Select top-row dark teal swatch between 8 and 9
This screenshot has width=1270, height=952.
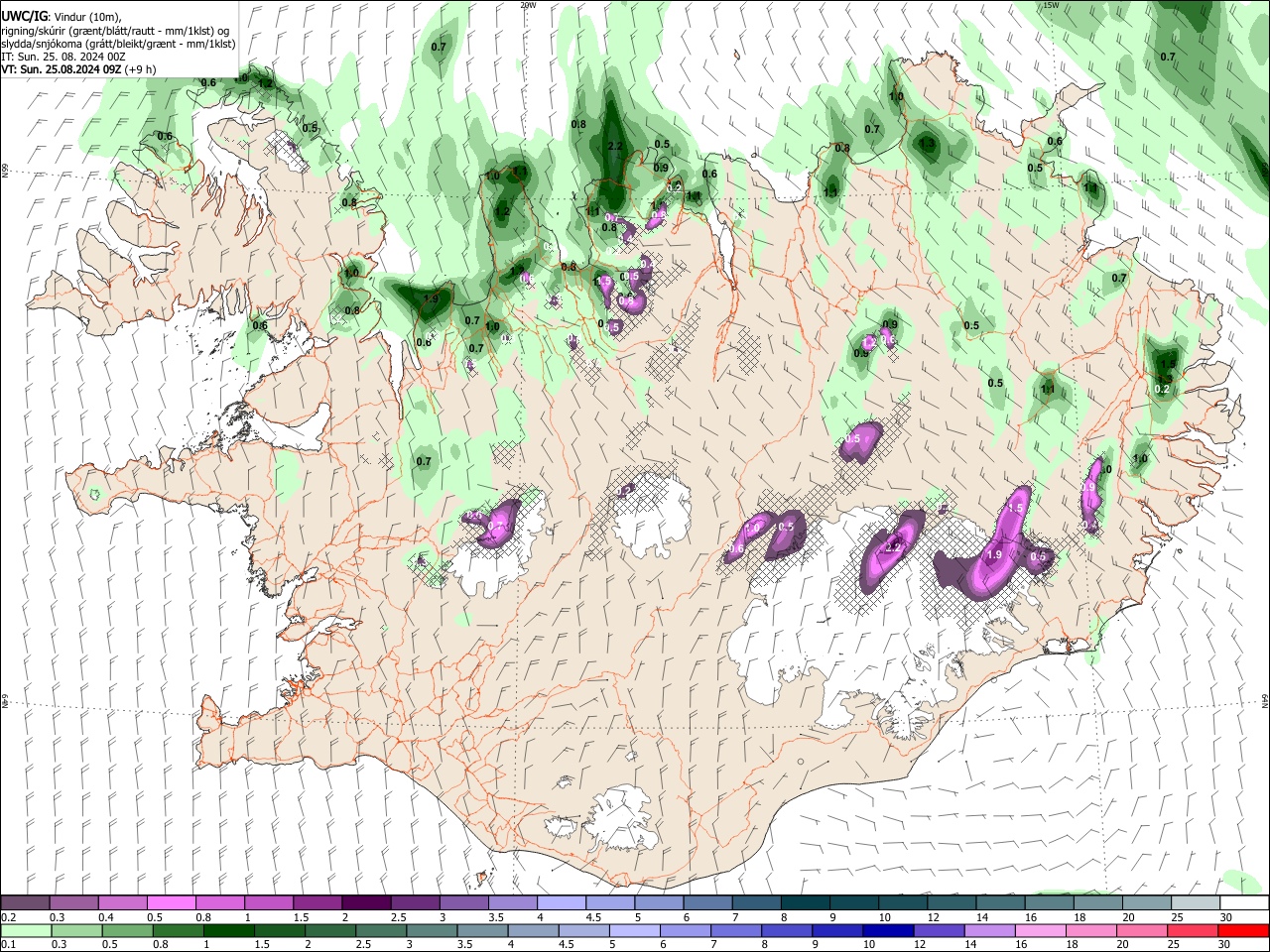tap(805, 903)
